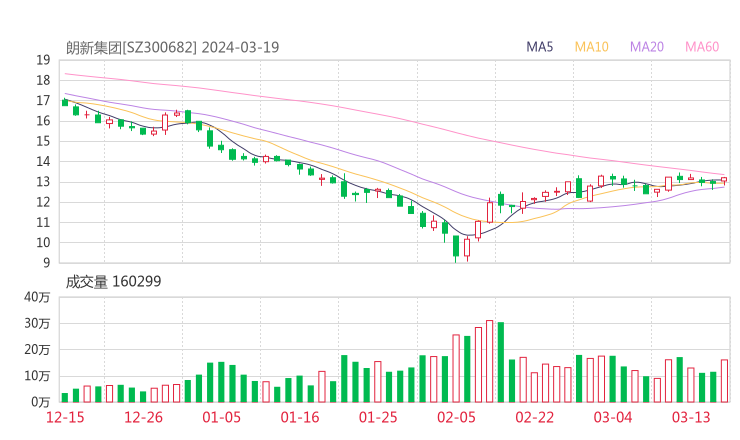740x440 pixels.
Task: Click the 20万 volume axis label
Action: coord(37,350)
